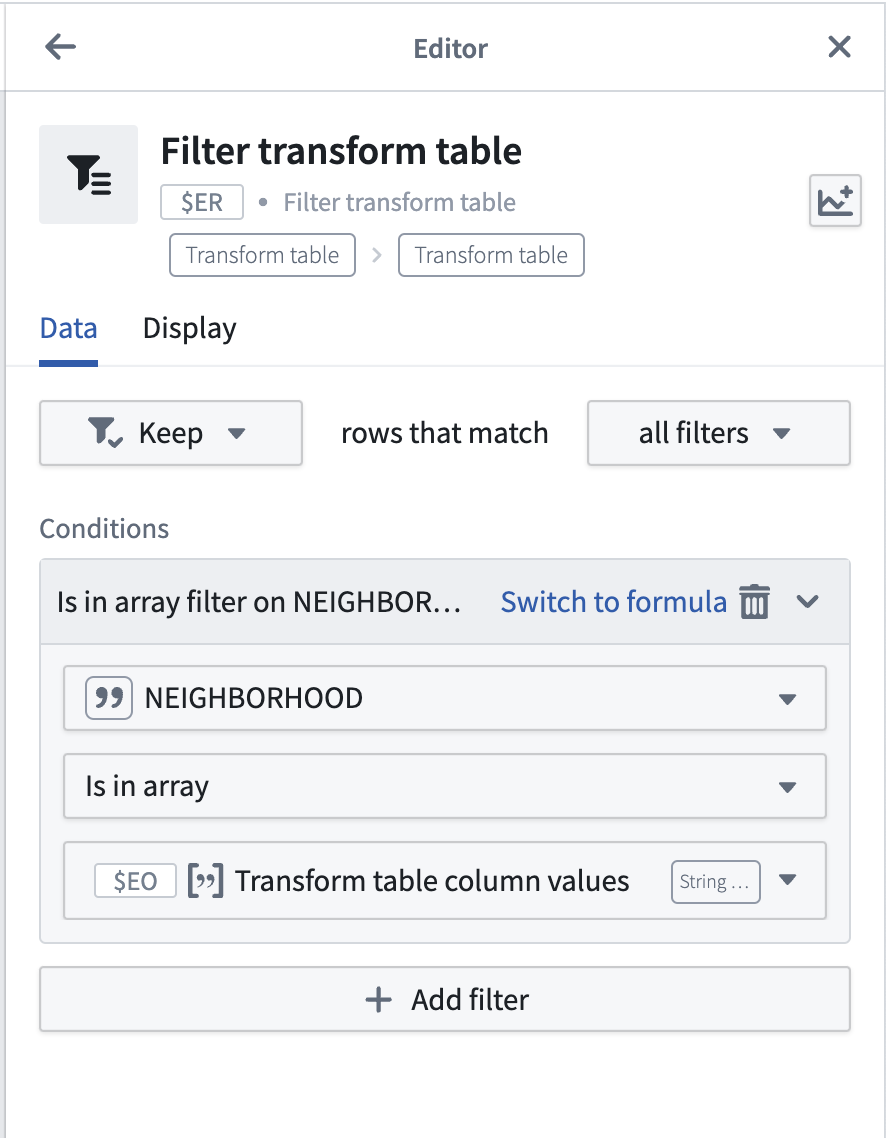Image resolution: width=886 pixels, height=1138 pixels.
Task: Click the NEIGHBORHOOD string type icon
Action: pyautogui.click(x=109, y=698)
